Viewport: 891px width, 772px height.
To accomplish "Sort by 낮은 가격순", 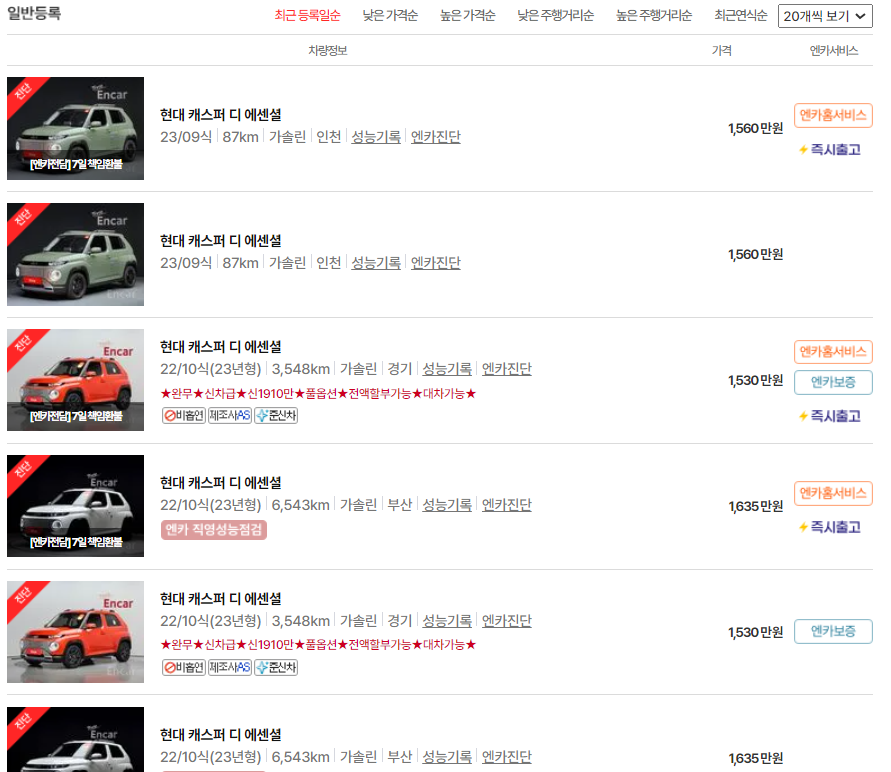I will pyautogui.click(x=390, y=15).
